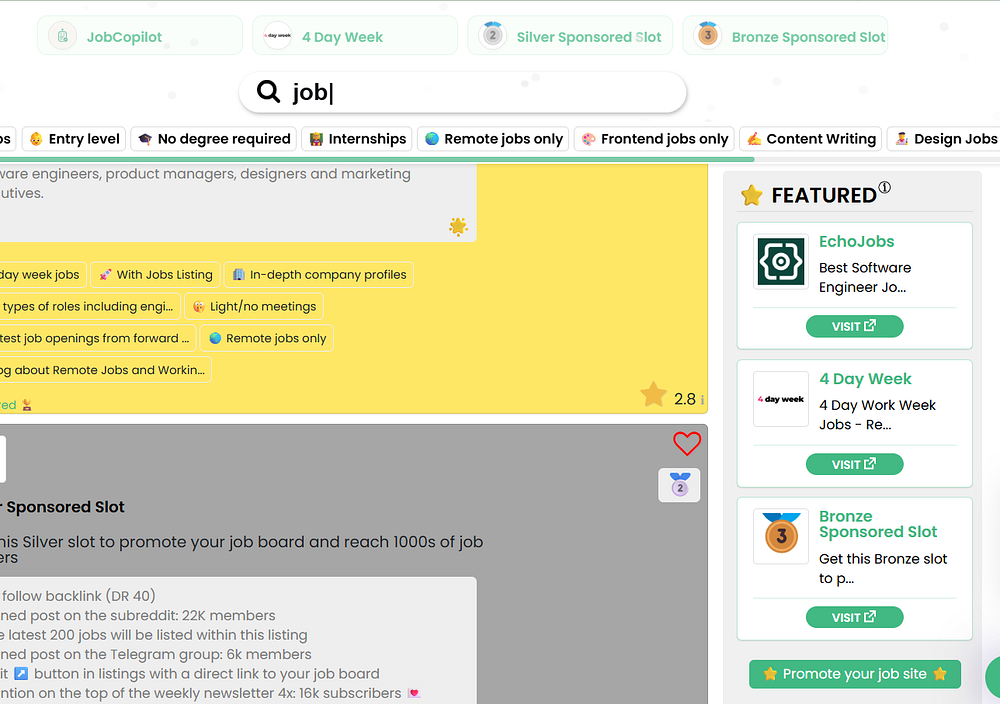Visit 4 Day Week via its VISIT button
Image resolution: width=1000 pixels, height=704 pixels.
pyautogui.click(x=854, y=464)
